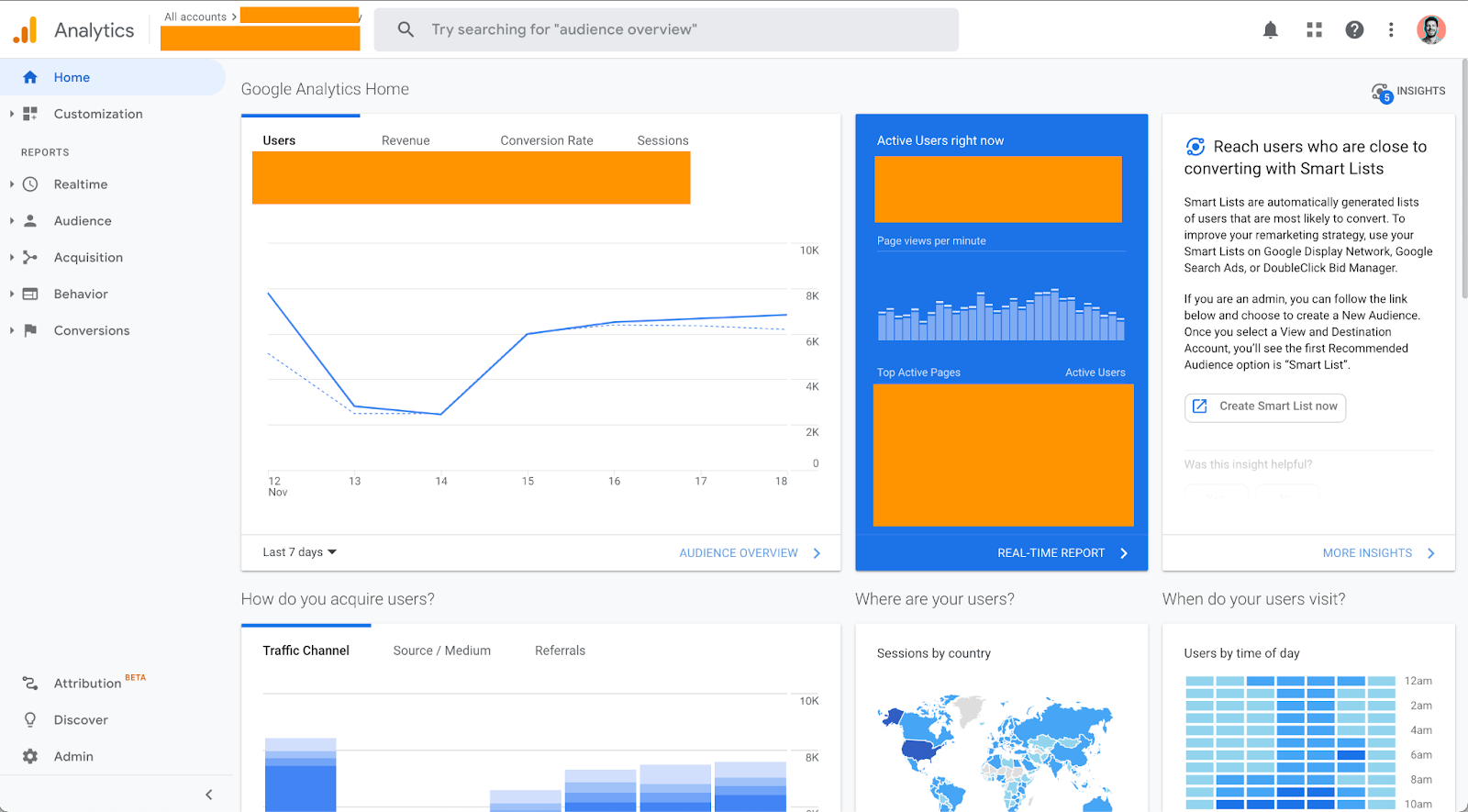Viewport: 1468px width, 812px height.
Task: Click the user profile avatar
Action: (x=1431, y=29)
